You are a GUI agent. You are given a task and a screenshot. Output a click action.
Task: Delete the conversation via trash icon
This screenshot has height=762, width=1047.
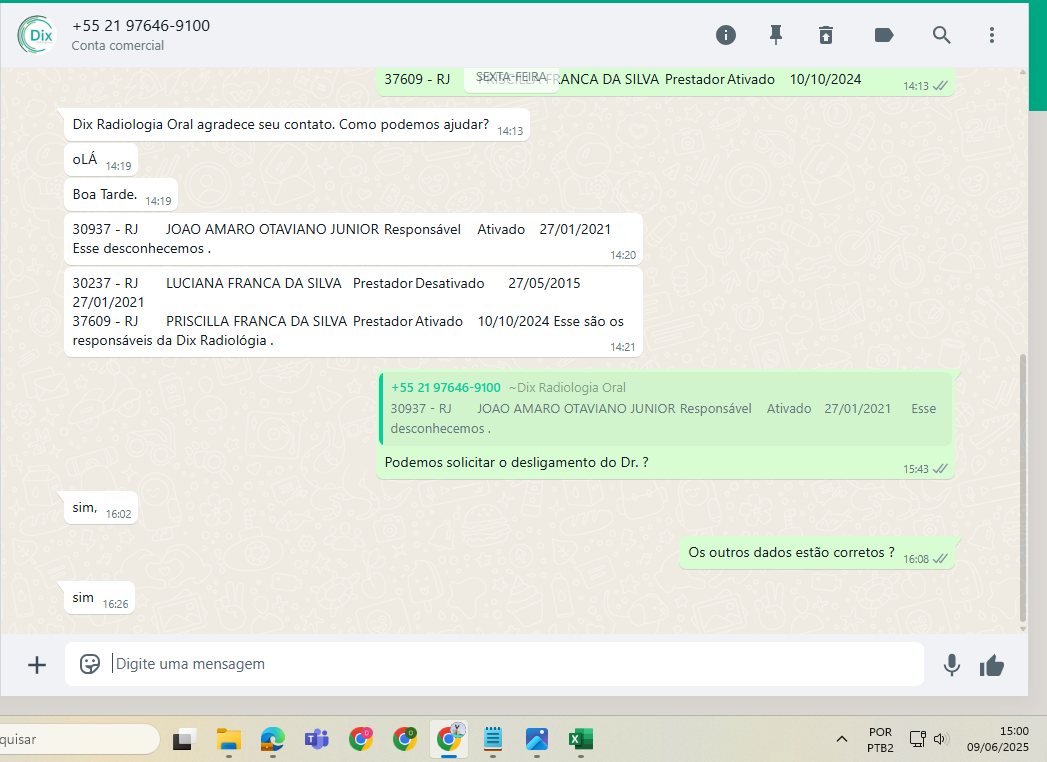coord(826,35)
